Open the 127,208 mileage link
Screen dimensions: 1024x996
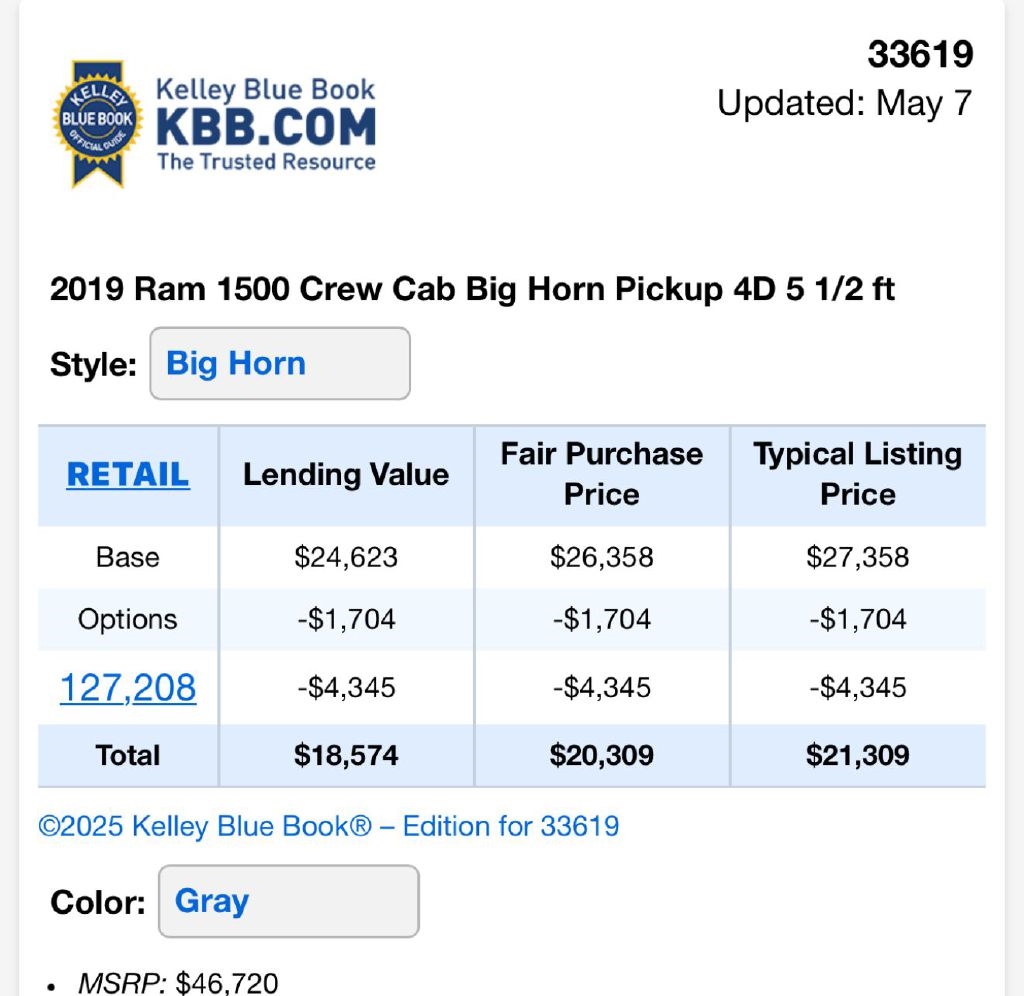(x=128, y=688)
